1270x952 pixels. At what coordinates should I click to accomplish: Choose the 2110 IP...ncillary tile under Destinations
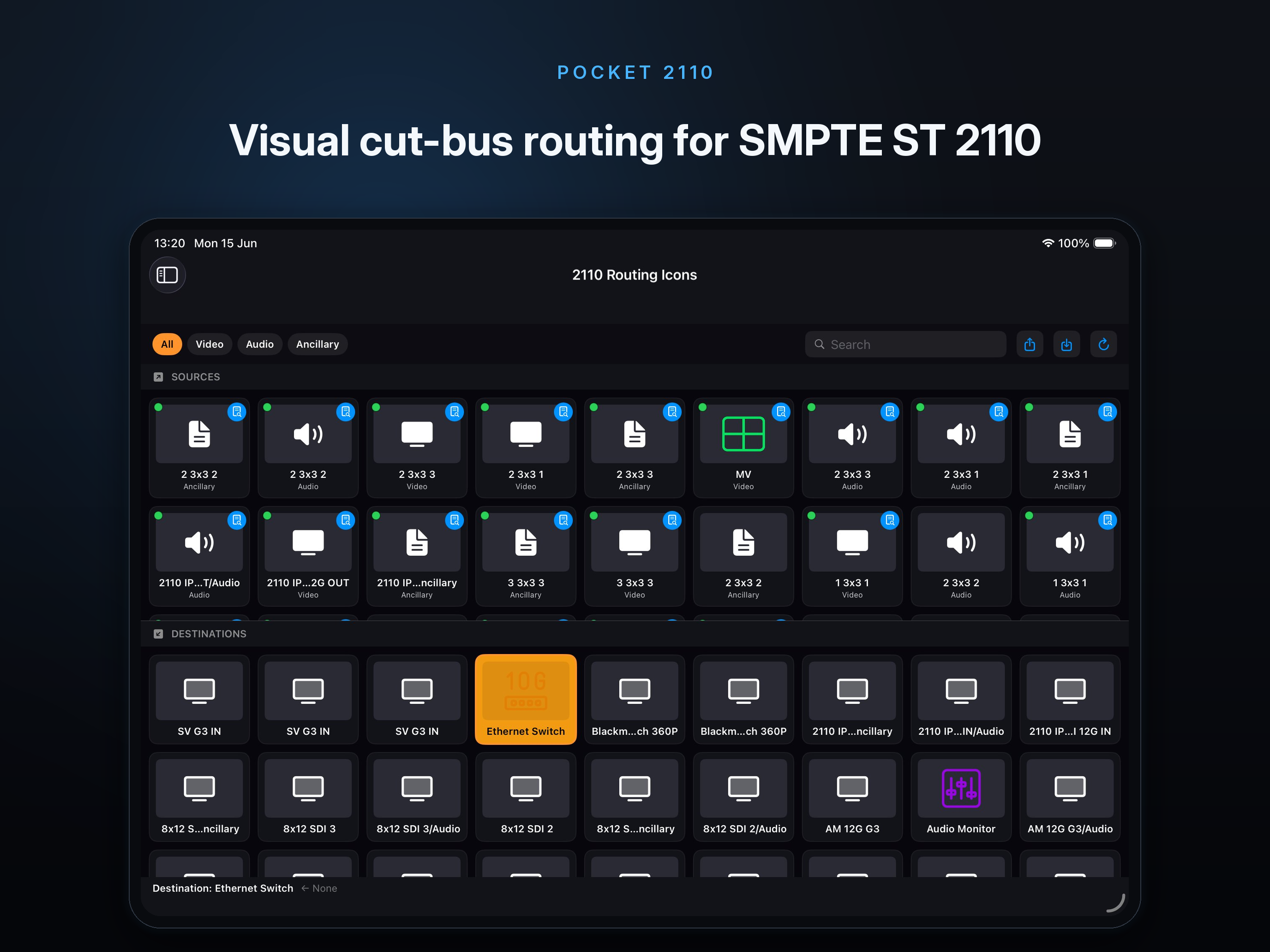pyautogui.click(x=852, y=700)
